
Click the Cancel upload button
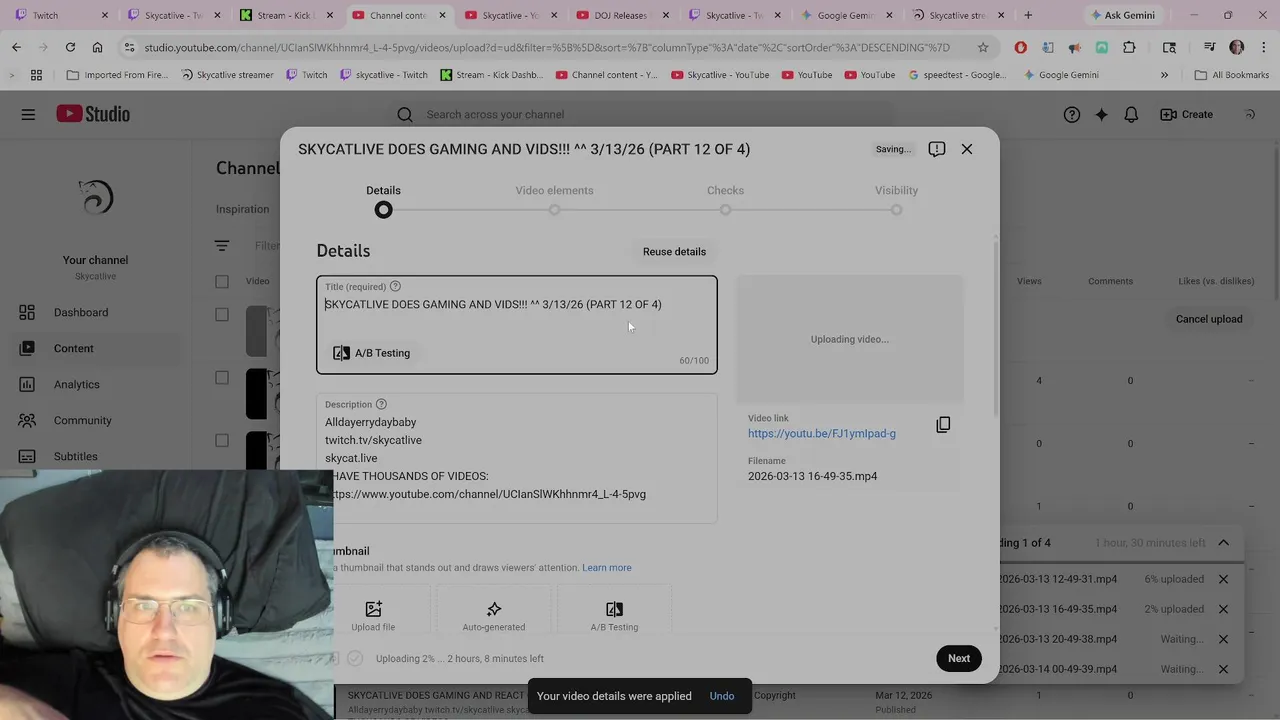(x=1209, y=319)
